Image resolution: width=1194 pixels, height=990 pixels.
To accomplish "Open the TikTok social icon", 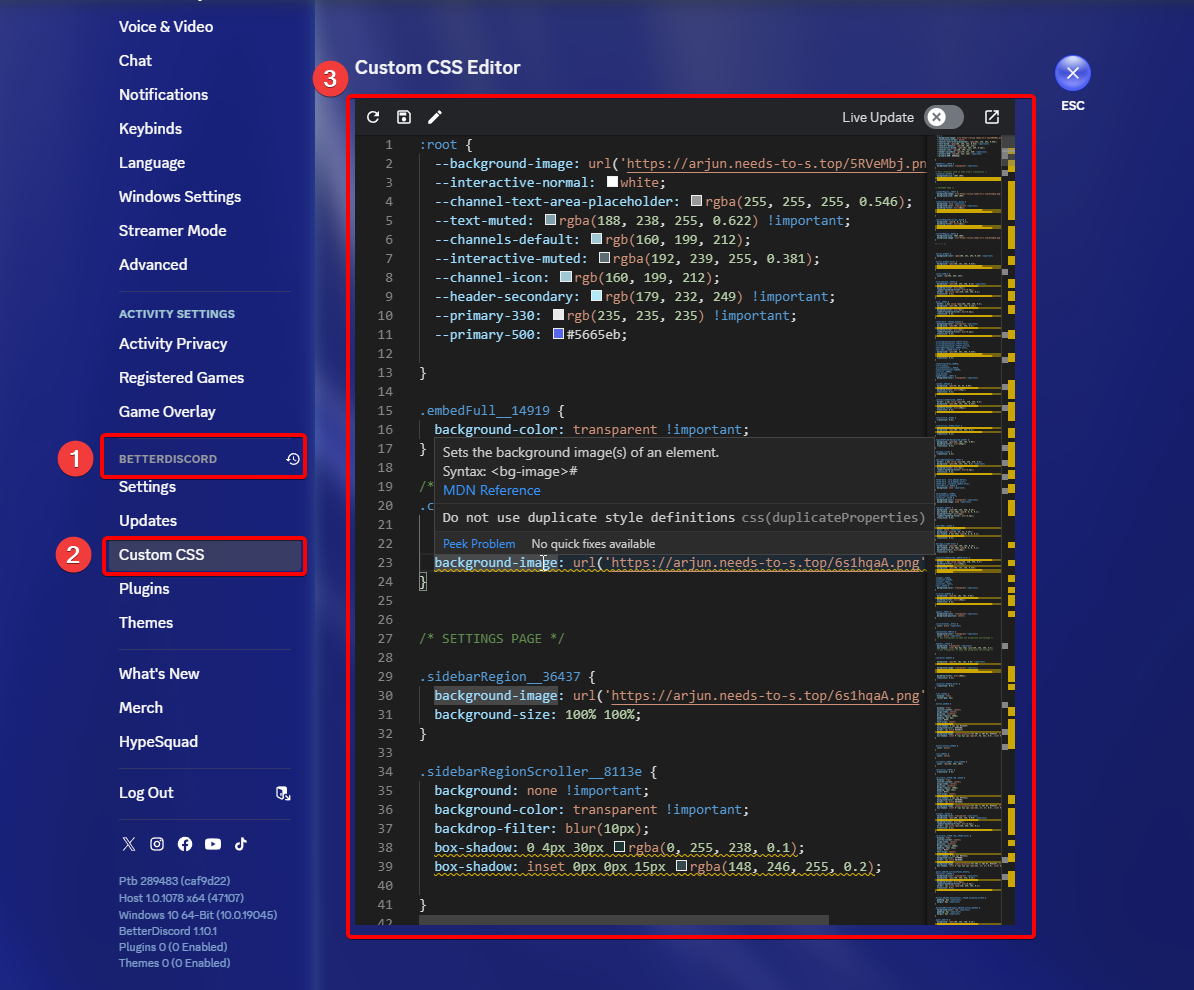I will click(241, 844).
